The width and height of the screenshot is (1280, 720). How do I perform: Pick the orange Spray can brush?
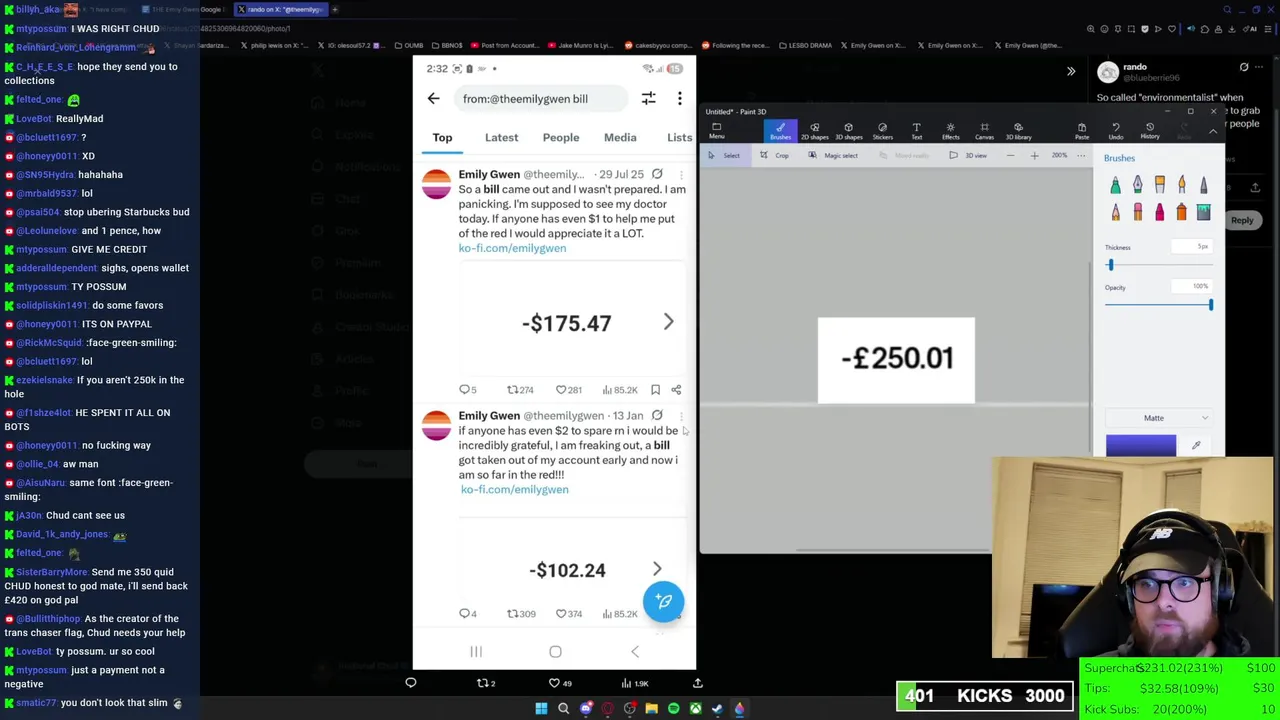click(x=1181, y=211)
